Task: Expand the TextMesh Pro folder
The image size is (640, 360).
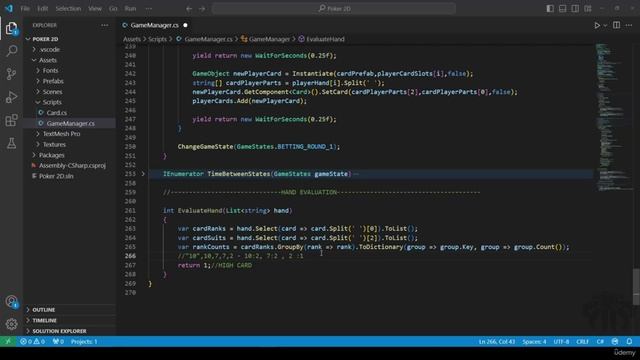Action: (69, 134)
